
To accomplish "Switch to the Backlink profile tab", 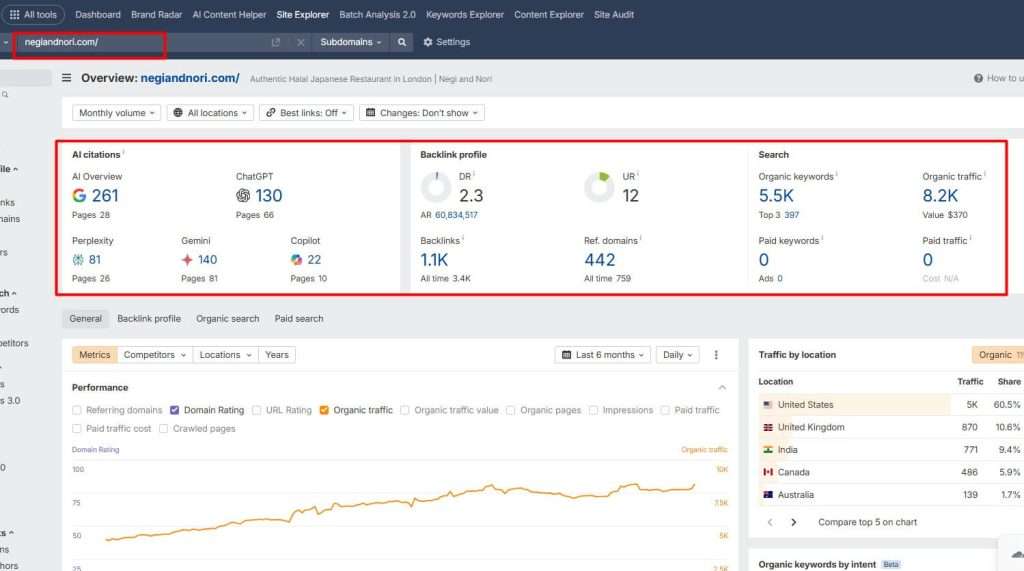I will pyautogui.click(x=149, y=319).
